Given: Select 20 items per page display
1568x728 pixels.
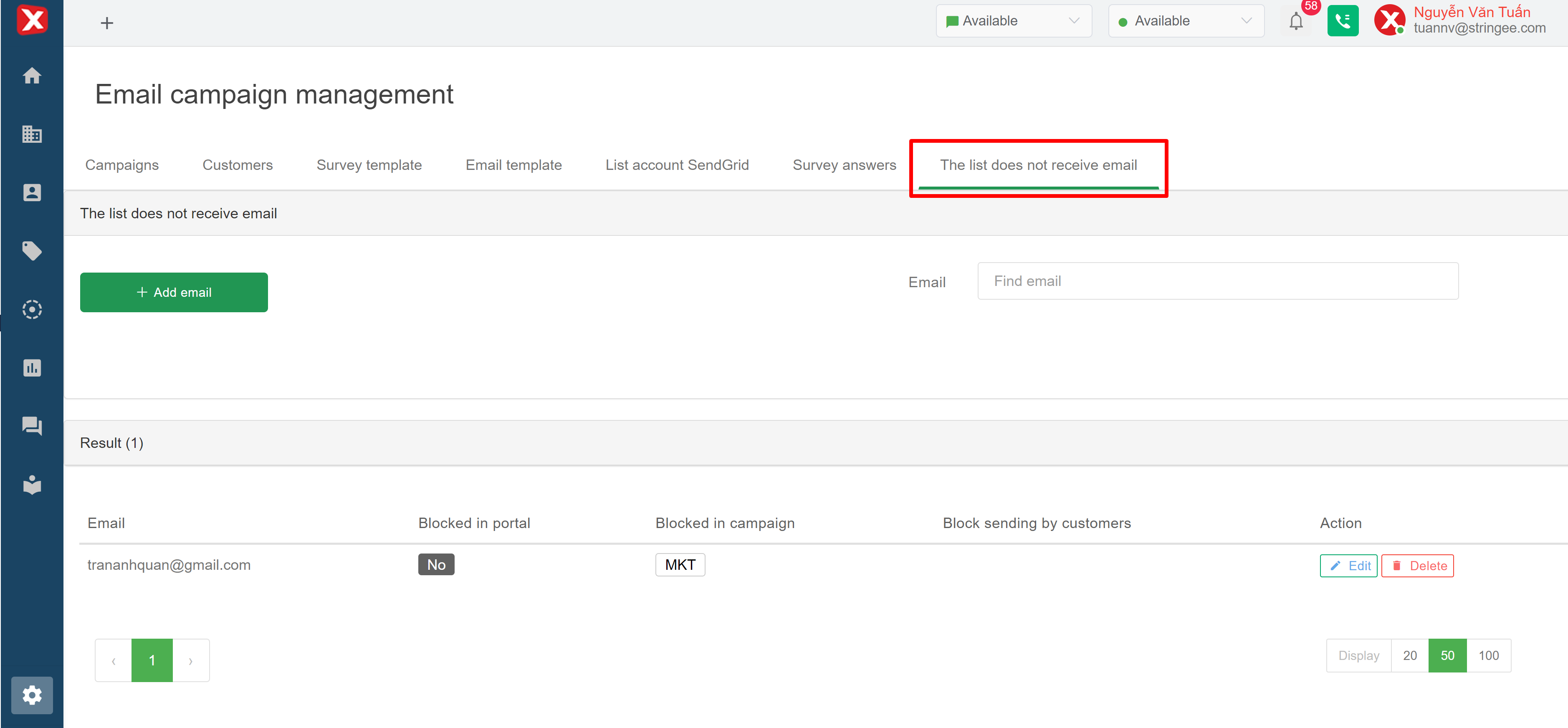Looking at the screenshot, I should [x=1409, y=655].
